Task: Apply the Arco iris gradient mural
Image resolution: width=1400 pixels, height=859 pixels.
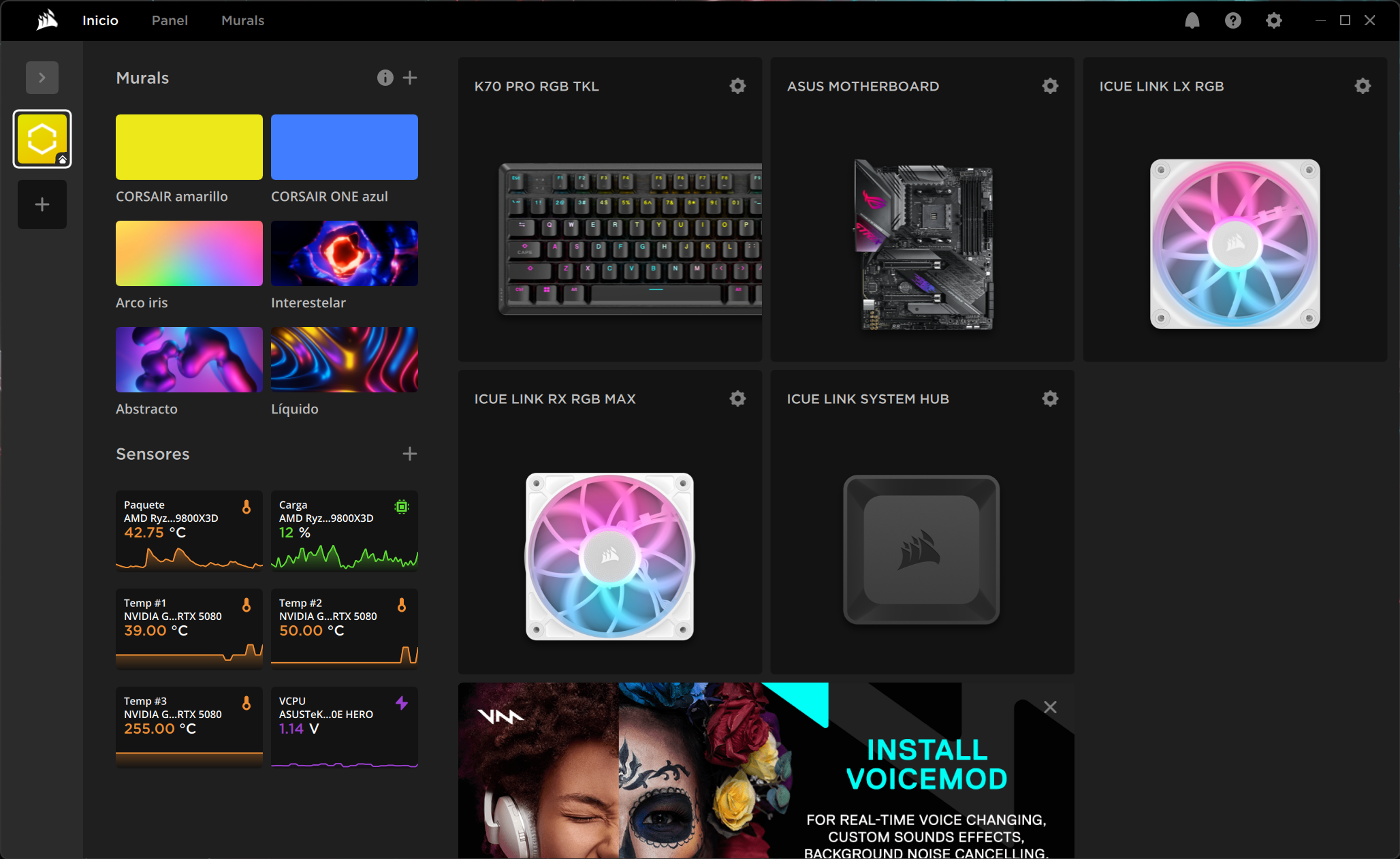Action: point(189,253)
